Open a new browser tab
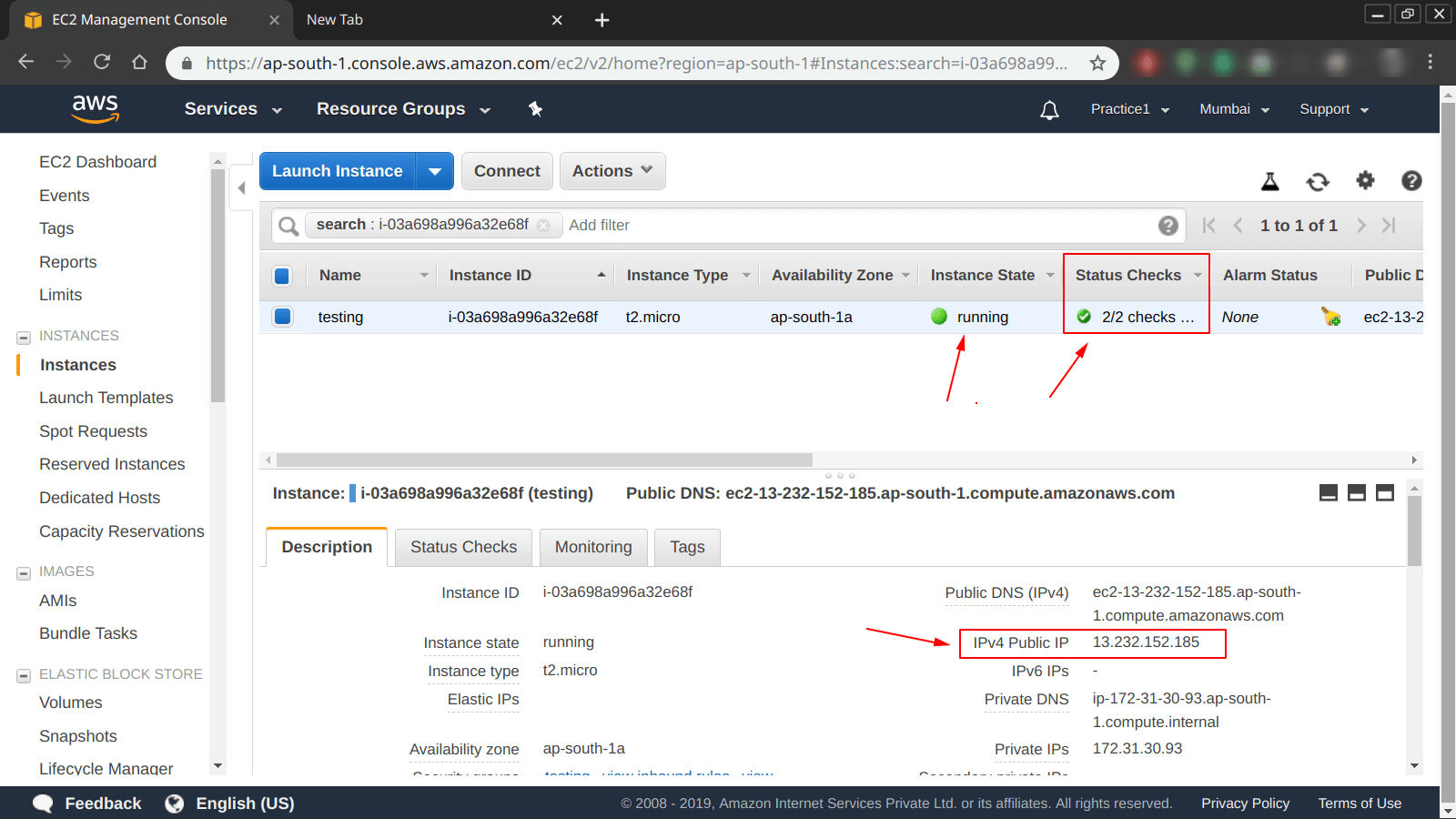The width and height of the screenshot is (1456, 819). 602,20
